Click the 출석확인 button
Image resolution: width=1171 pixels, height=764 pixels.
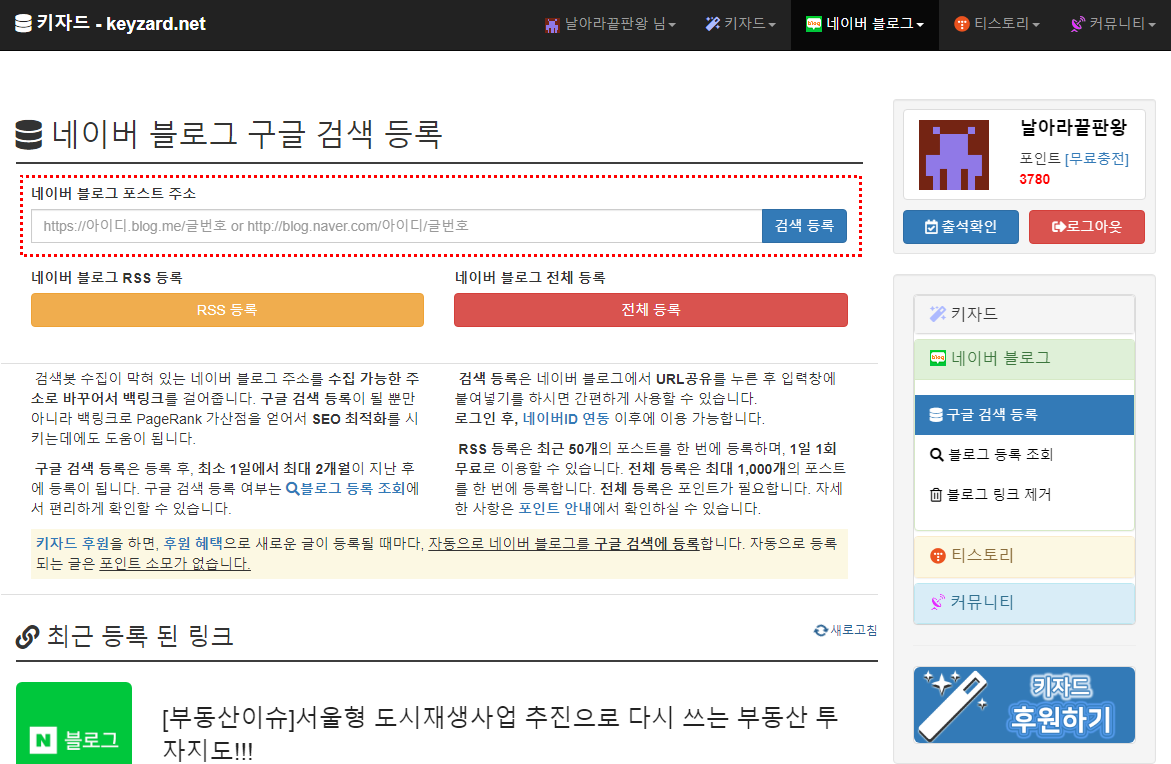(x=960, y=227)
